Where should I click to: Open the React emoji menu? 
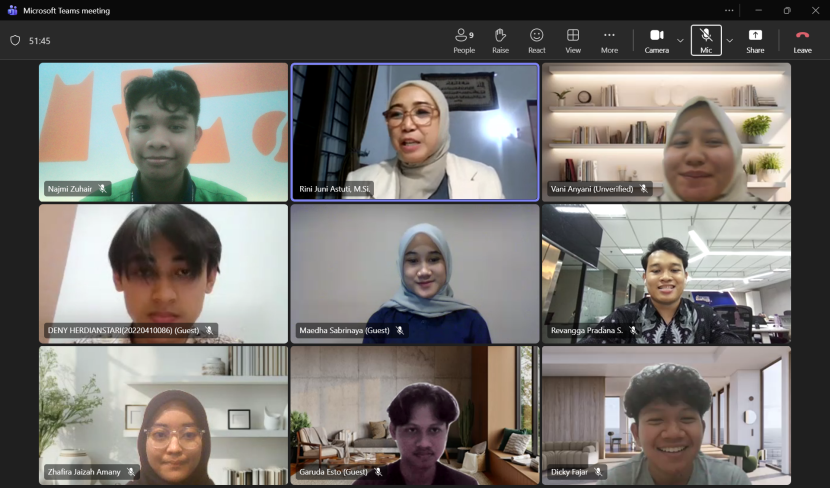(x=537, y=40)
